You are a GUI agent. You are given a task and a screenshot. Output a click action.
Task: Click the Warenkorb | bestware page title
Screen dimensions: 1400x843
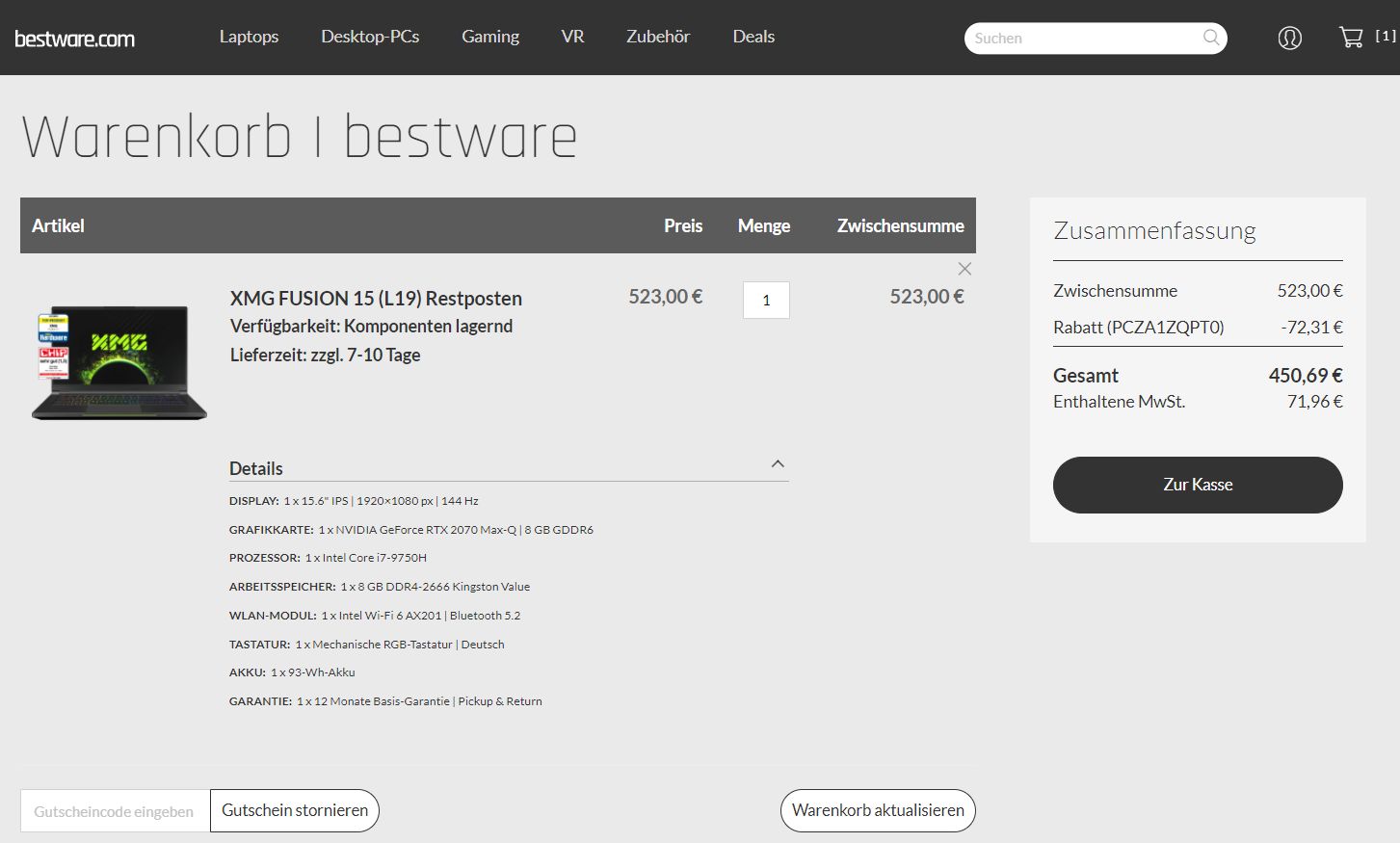click(x=300, y=137)
